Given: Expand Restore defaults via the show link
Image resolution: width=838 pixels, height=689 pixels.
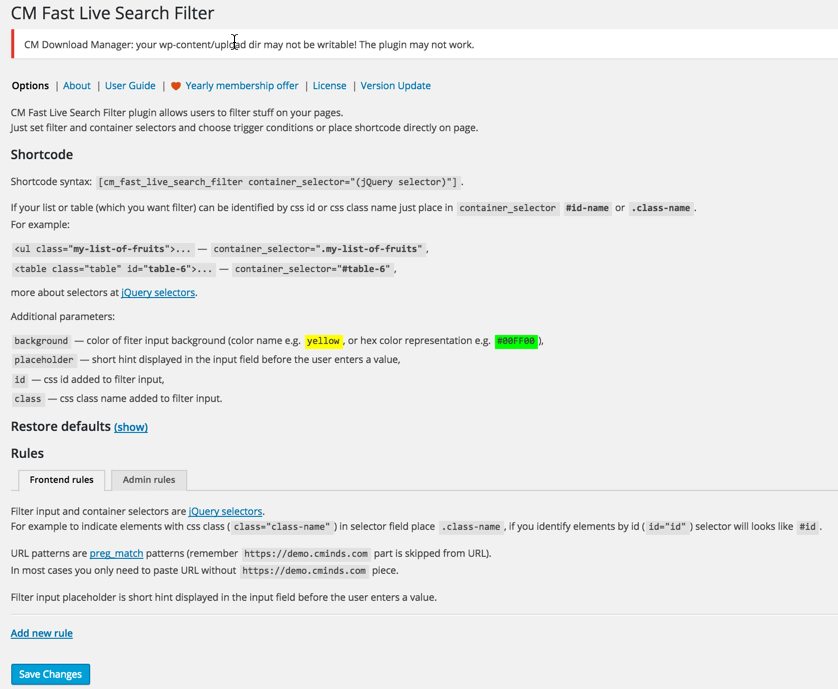Looking at the screenshot, I should [x=131, y=427].
